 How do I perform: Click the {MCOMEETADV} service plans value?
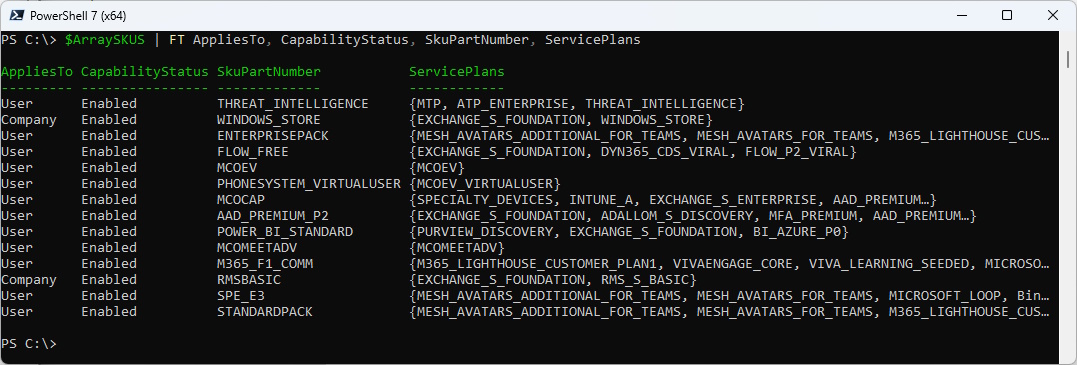coord(457,248)
